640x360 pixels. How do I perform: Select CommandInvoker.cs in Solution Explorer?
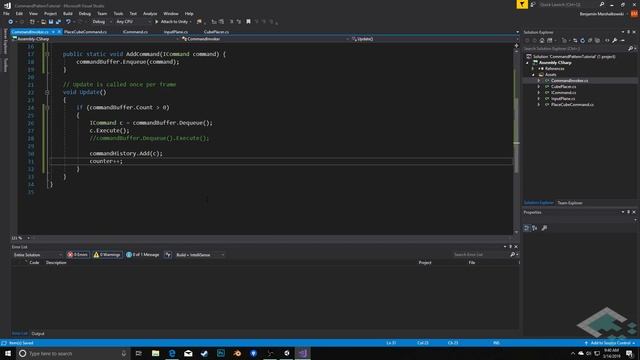click(569, 81)
